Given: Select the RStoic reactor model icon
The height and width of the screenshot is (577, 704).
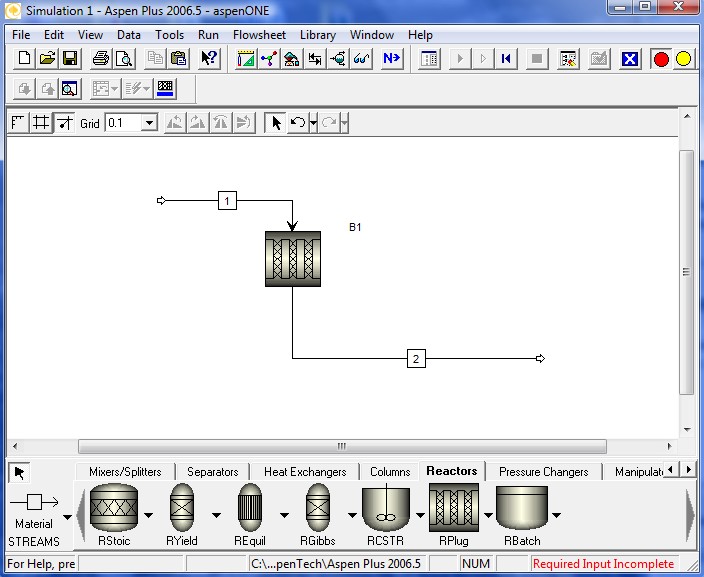Looking at the screenshot, I should (x=113, y=508).
